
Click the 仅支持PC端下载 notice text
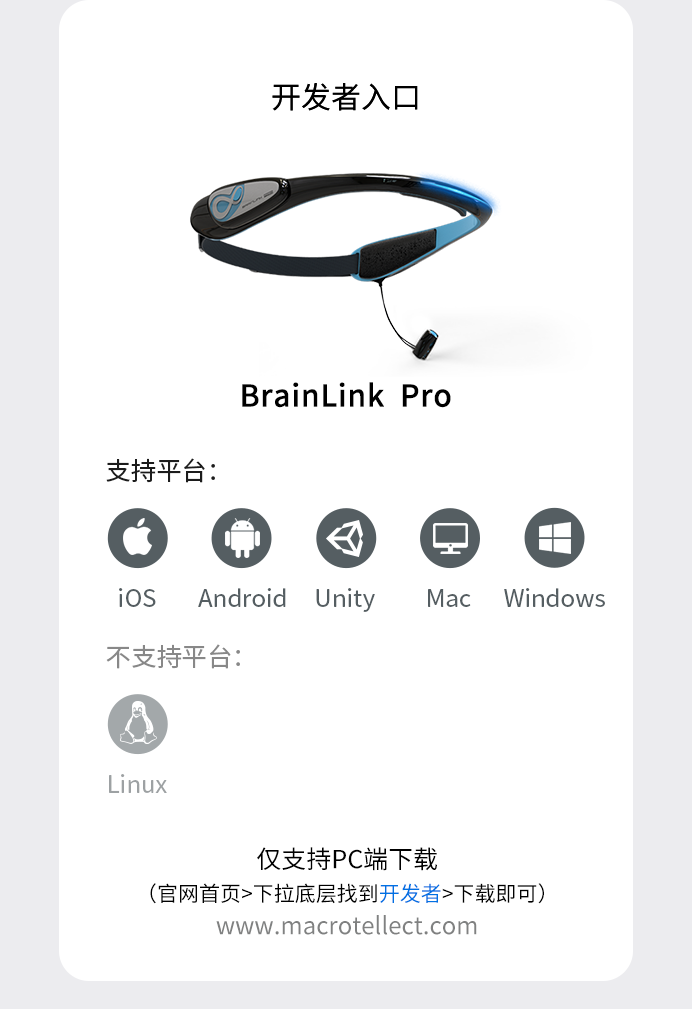pyautogui.click(x=346, y=859)
